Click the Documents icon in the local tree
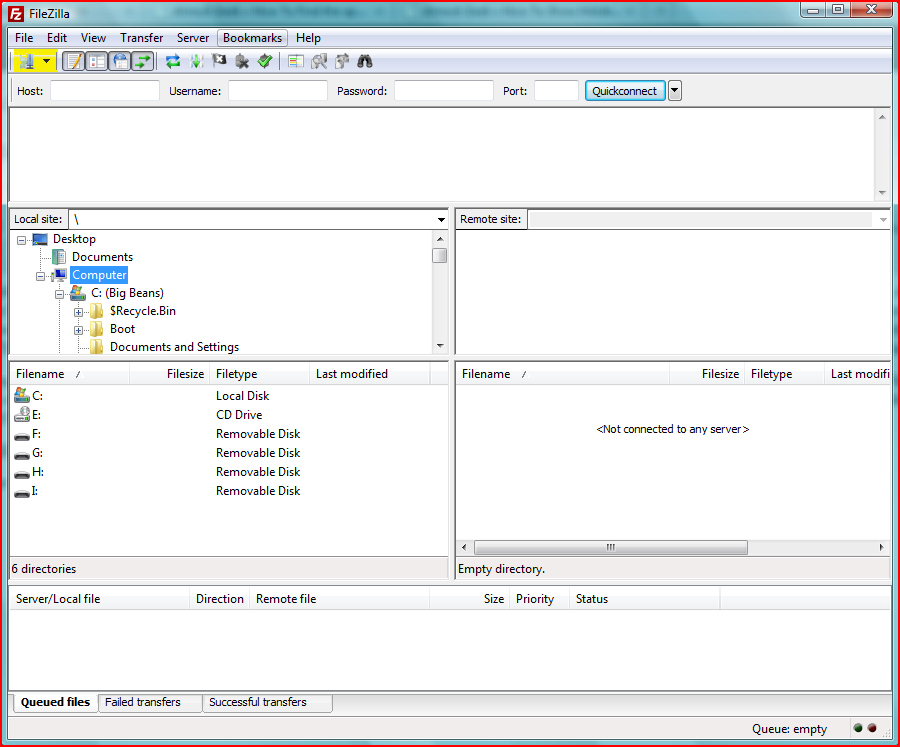Image resolution: width=900 pixels, height=747 pixels. point(59,257)
